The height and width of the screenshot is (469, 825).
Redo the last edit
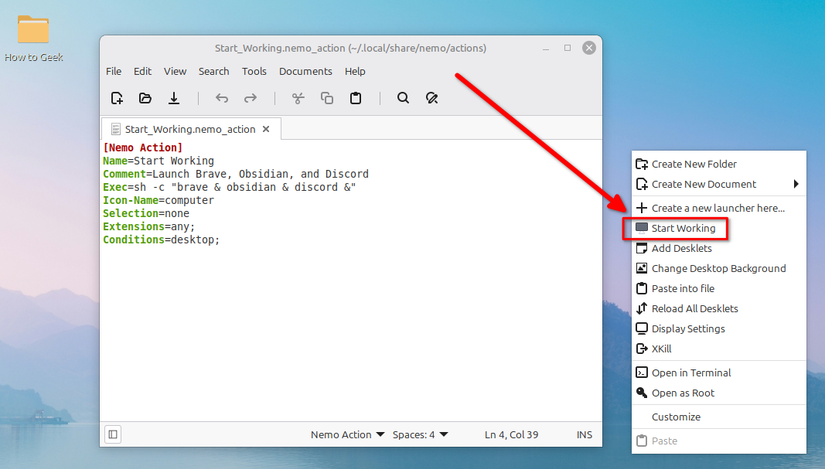pos(250,98)
